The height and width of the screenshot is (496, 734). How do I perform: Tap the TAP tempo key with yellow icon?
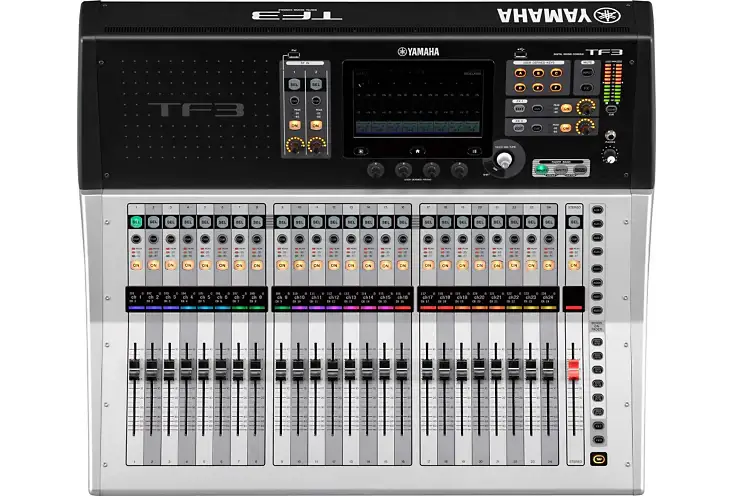(x=599, y=459)
